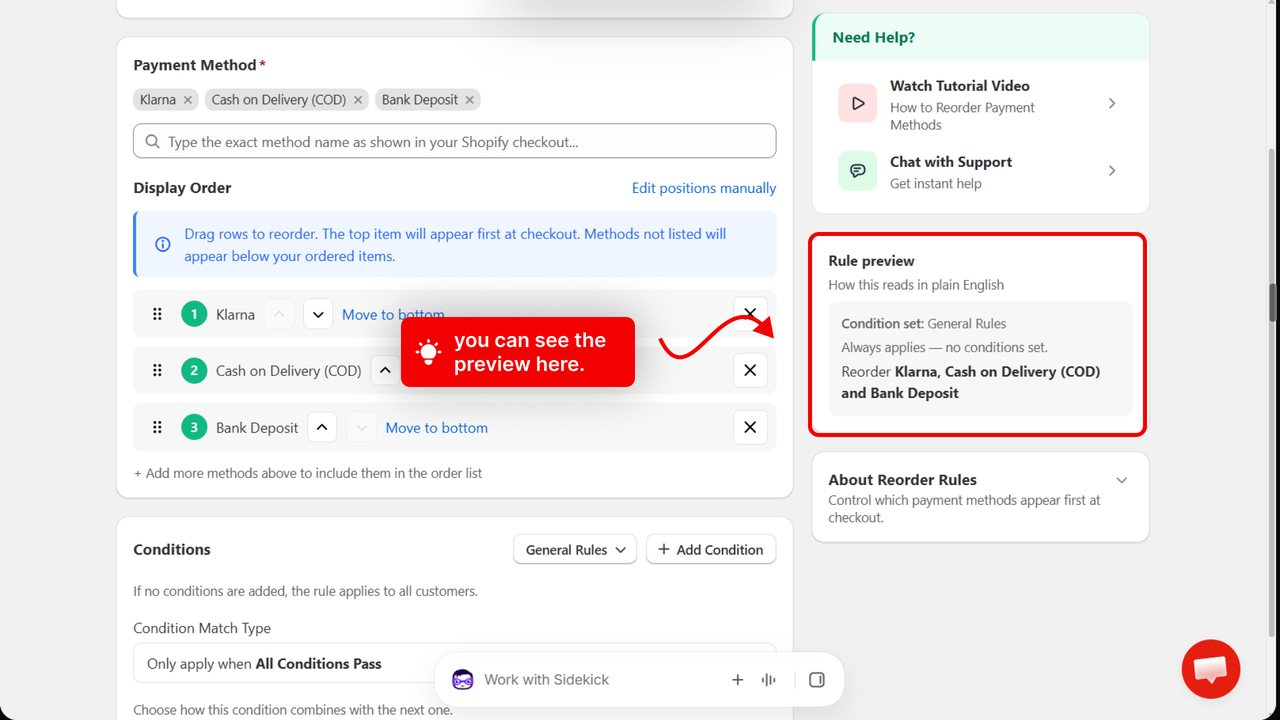
Task: Move Klarna down with arrow button
Action: click(x=318, y=314)
